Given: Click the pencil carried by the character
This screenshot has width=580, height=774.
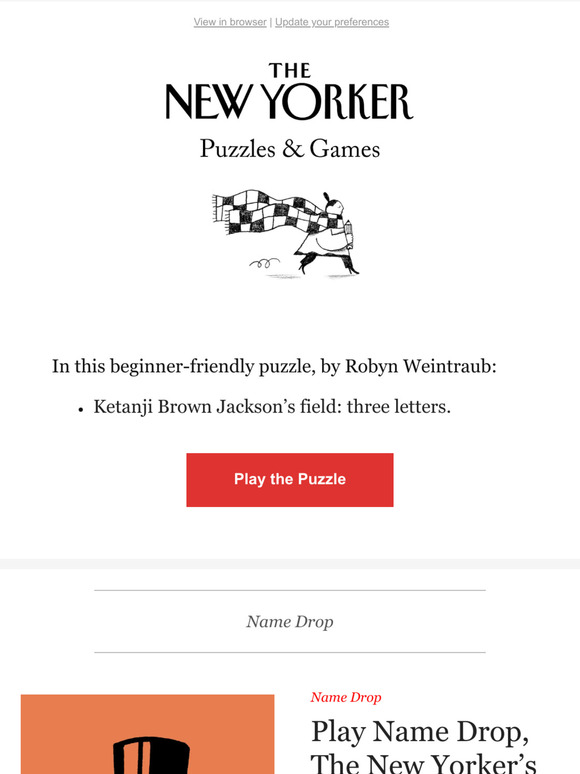Looking at the screenshot, I should coord(350,234).
